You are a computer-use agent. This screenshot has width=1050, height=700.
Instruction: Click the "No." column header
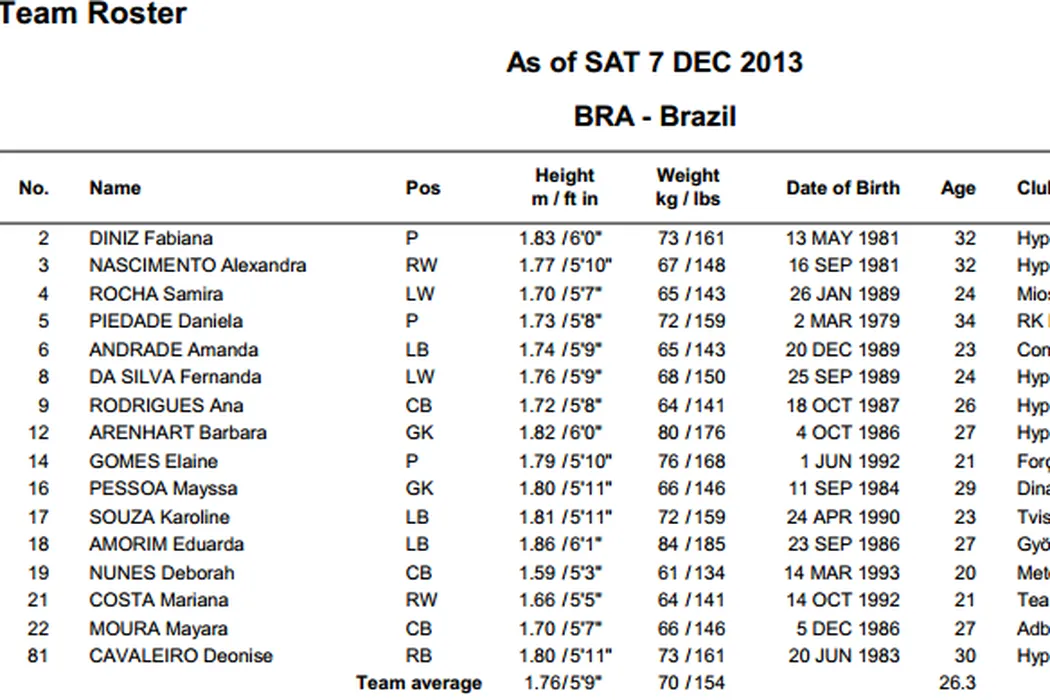click(x=34, y=188)
